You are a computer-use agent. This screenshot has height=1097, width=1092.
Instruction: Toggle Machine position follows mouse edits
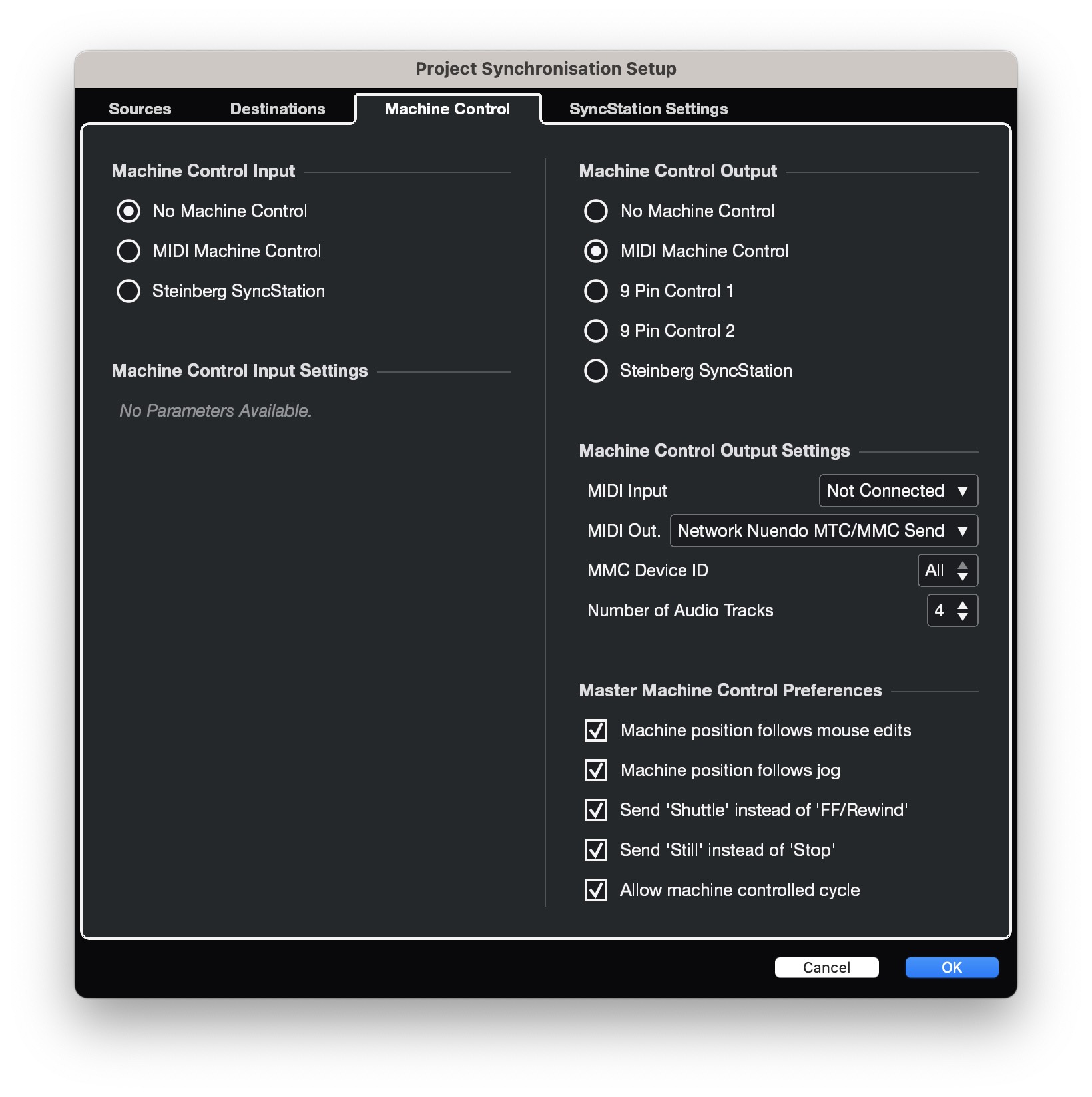coord(596,730)
